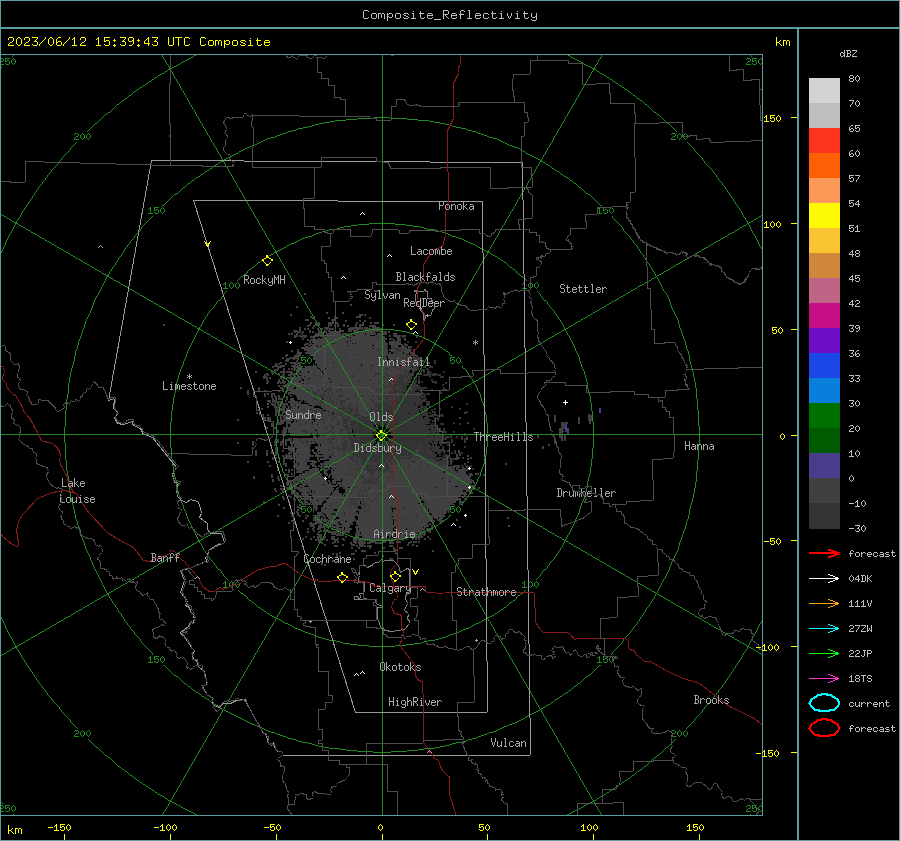Image resolution: width=900 pixels, height=841 pixels.
Task: Click the green 22JP arrow legend icon
Action: point(824,653)
